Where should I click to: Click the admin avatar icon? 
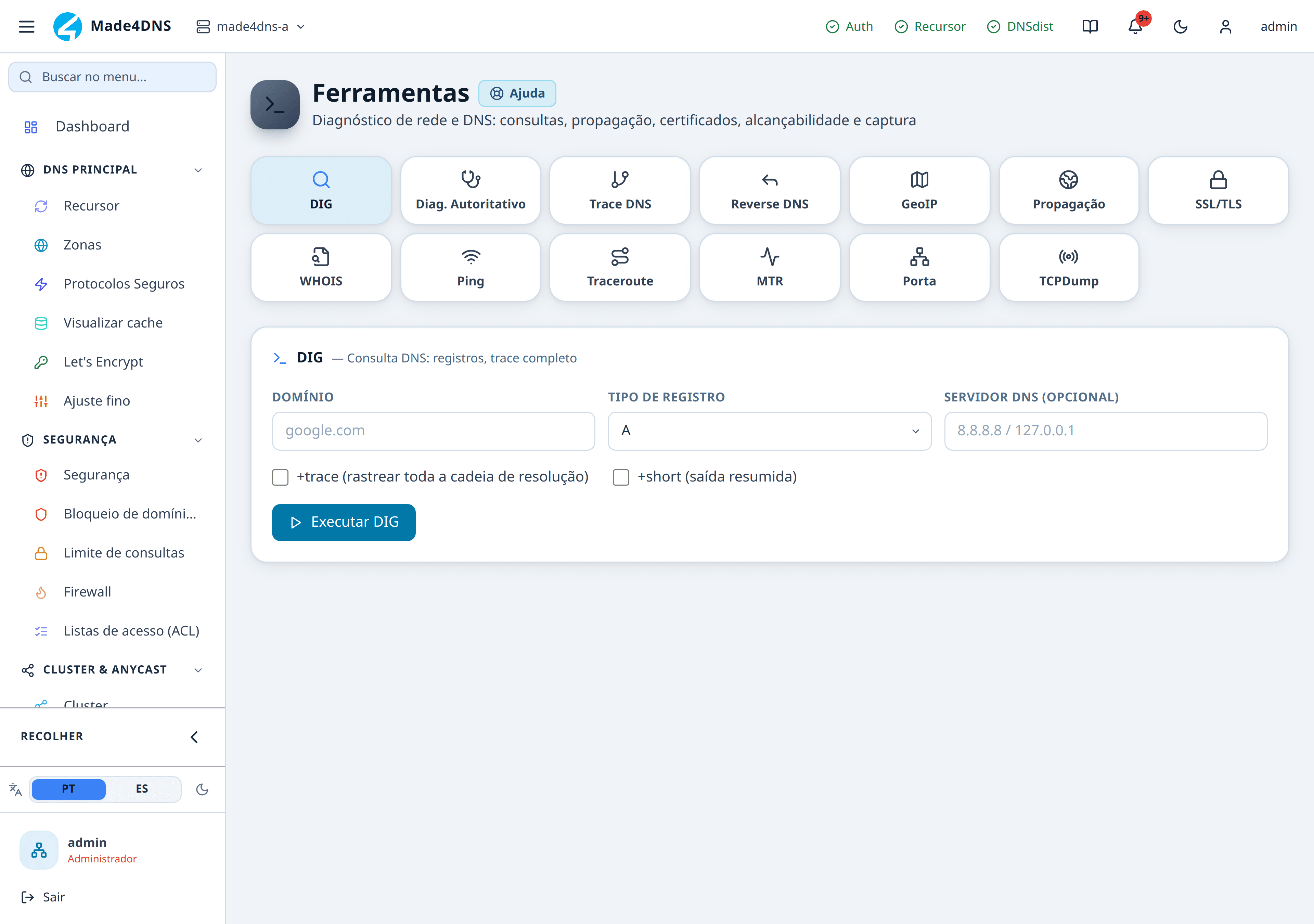coord(39,850)
